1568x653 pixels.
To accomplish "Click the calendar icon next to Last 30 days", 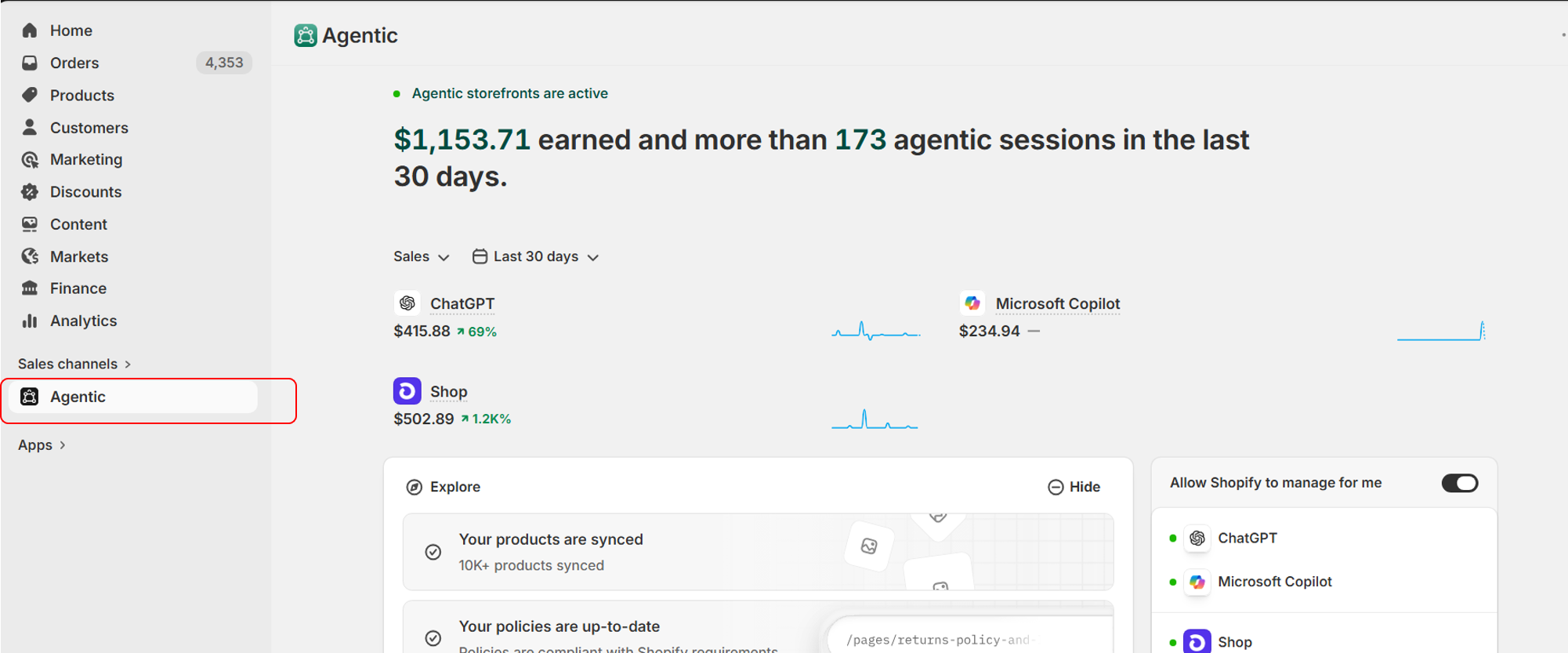I will click(x=480, y=256).
